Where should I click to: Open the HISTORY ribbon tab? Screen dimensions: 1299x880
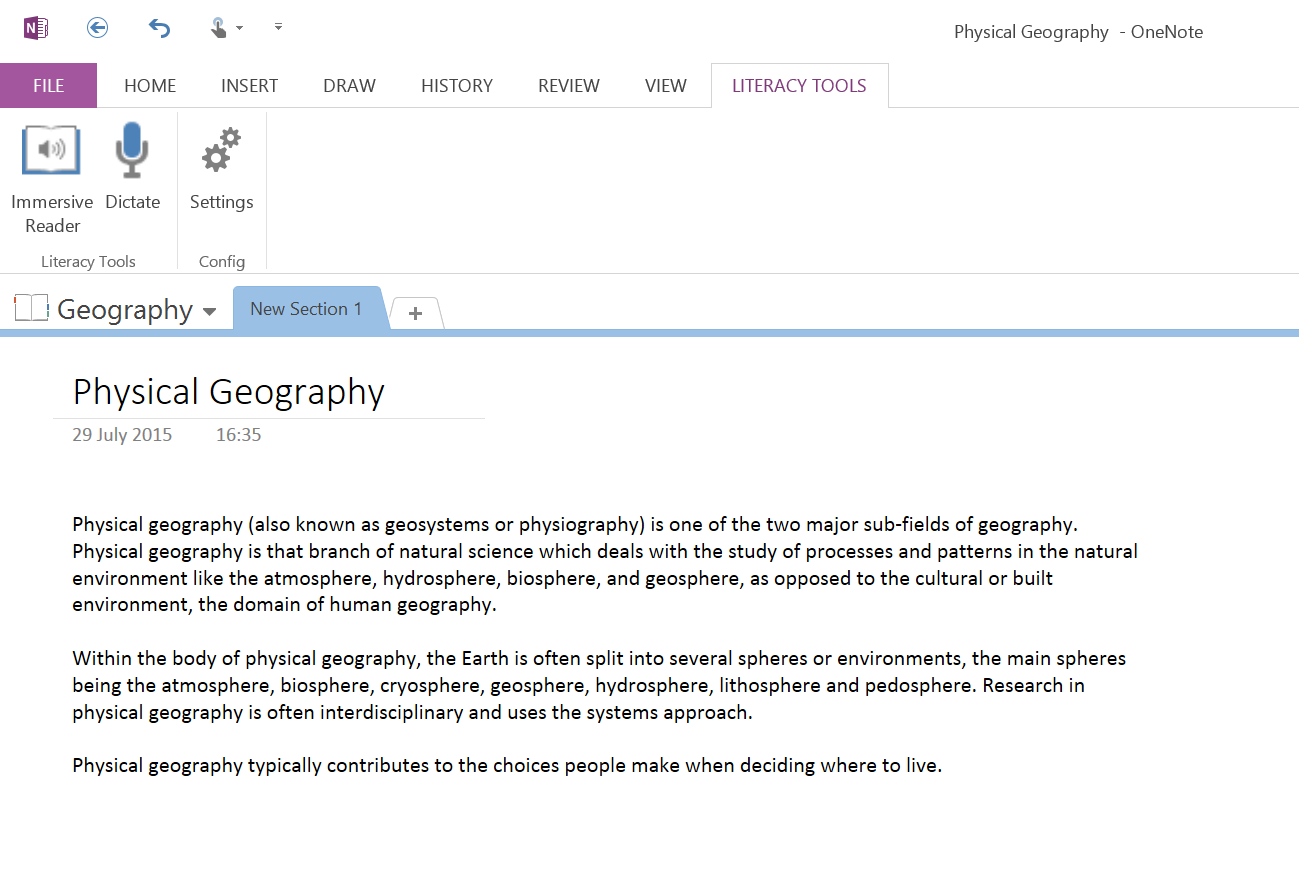click(457, 86)
